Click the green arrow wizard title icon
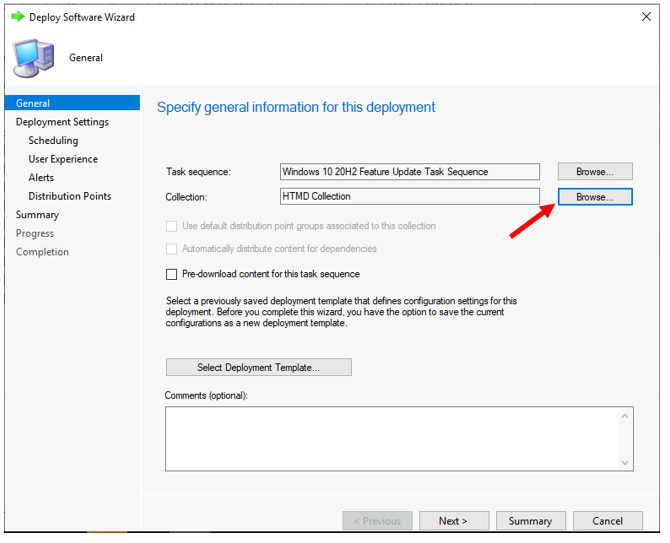The height and width of the screenshot is (543, 670). pos(18,17)
